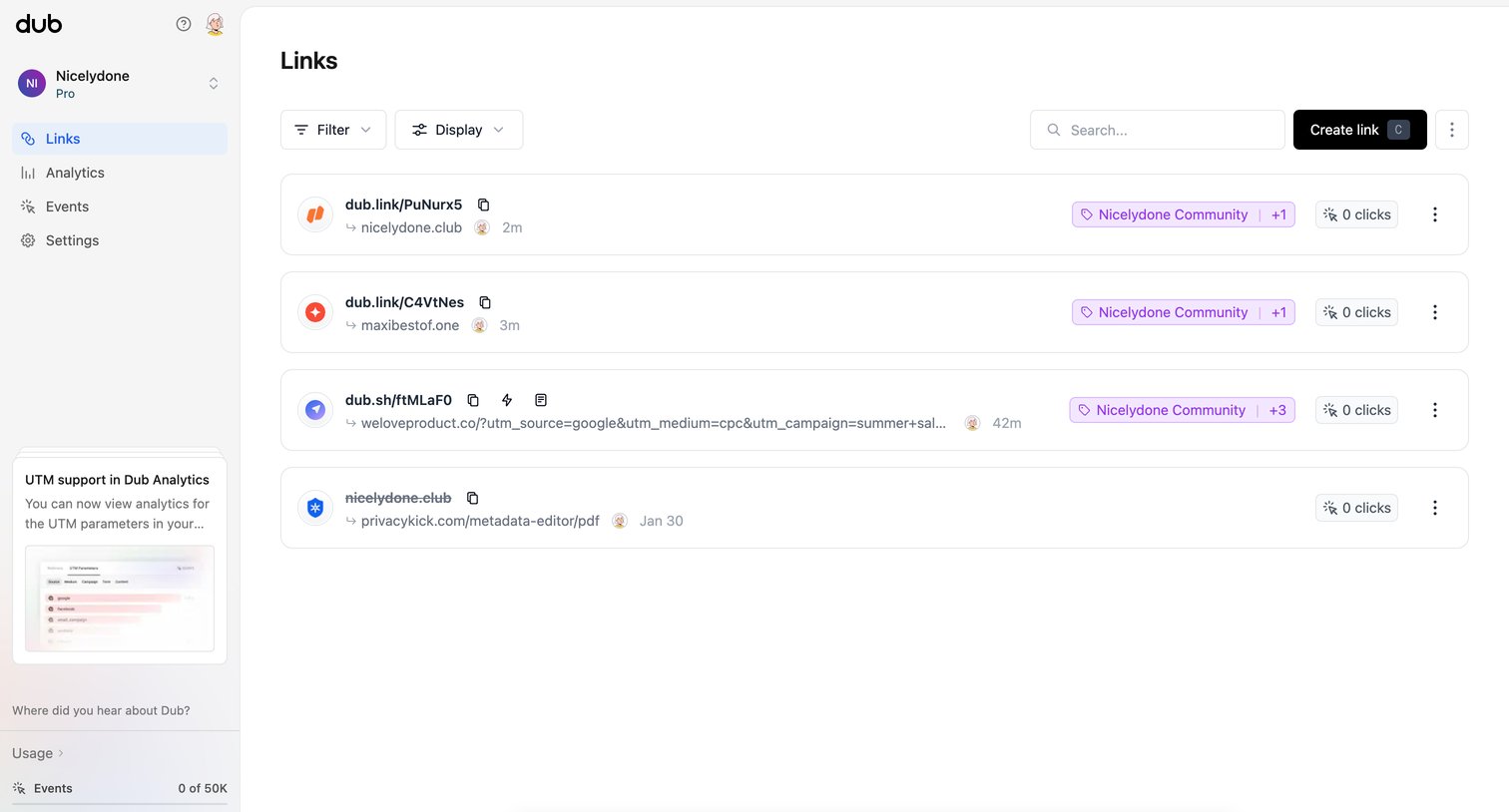View 0 clicks stats for dub.link/C4VtNes
Viewport: 1509px width, 812px height.
click(1357, 312)
